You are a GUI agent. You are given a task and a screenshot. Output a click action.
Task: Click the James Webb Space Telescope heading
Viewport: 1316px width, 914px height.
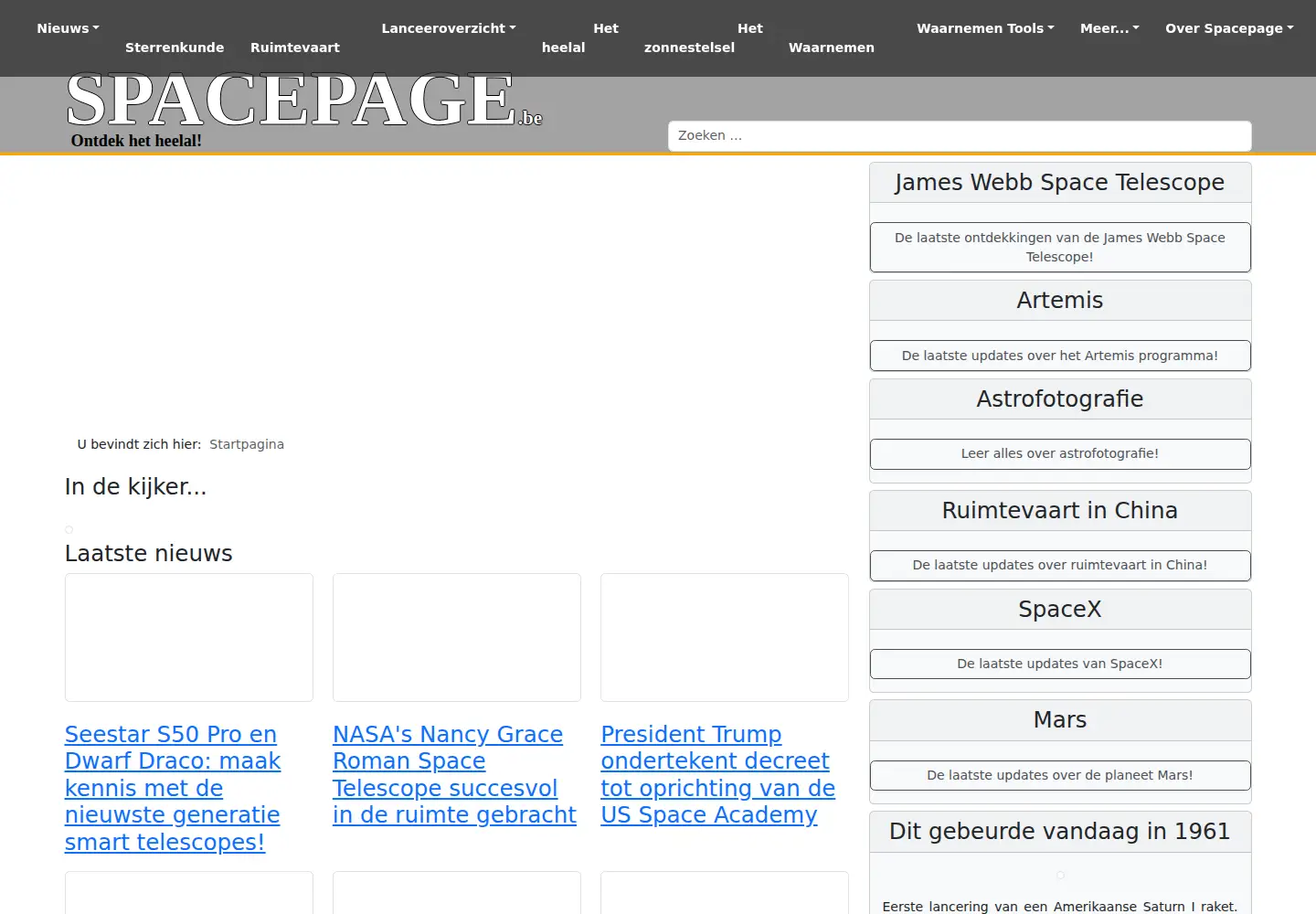1060,182
